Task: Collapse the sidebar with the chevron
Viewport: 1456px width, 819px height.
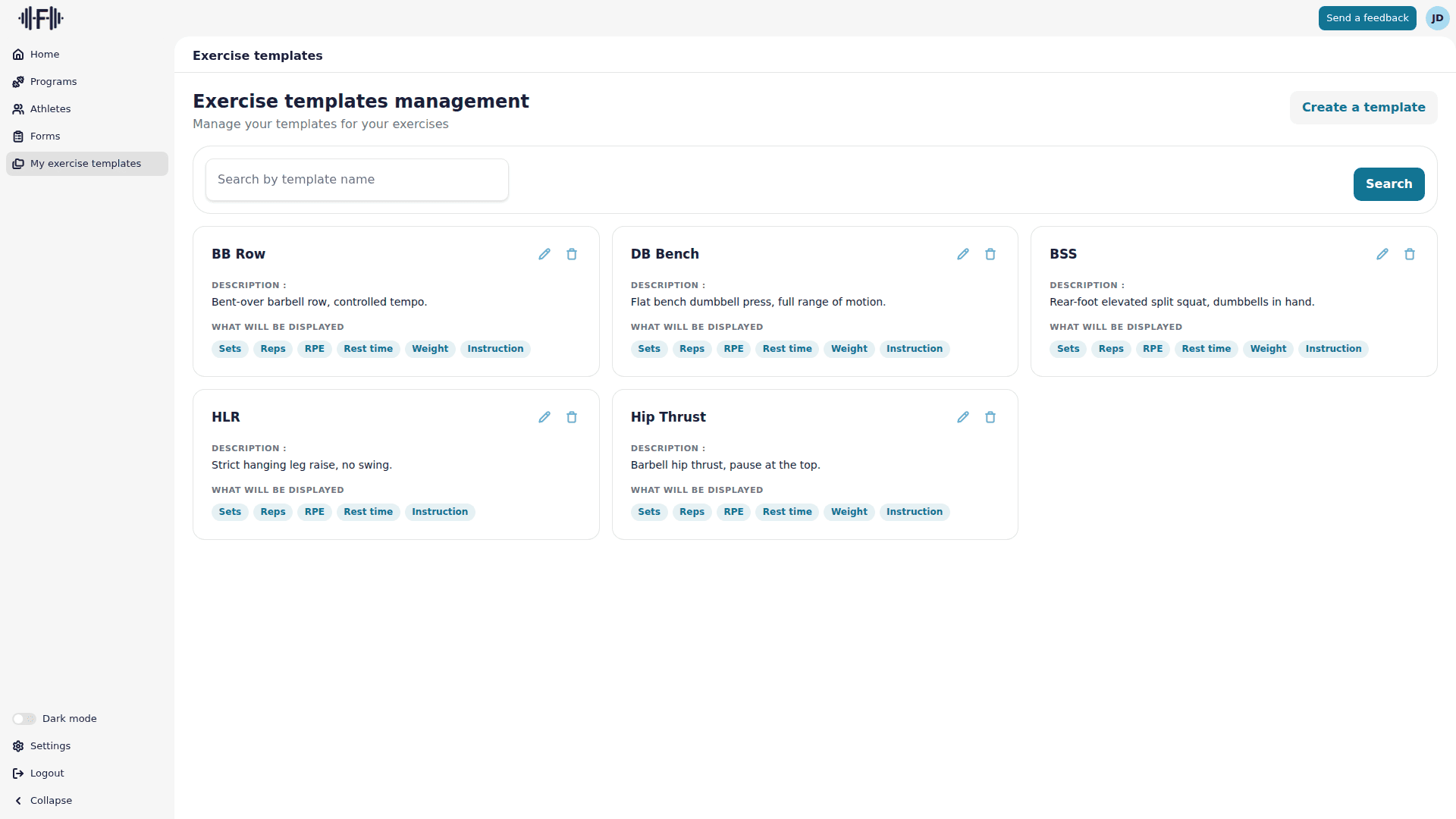Action: click(18, 801)
